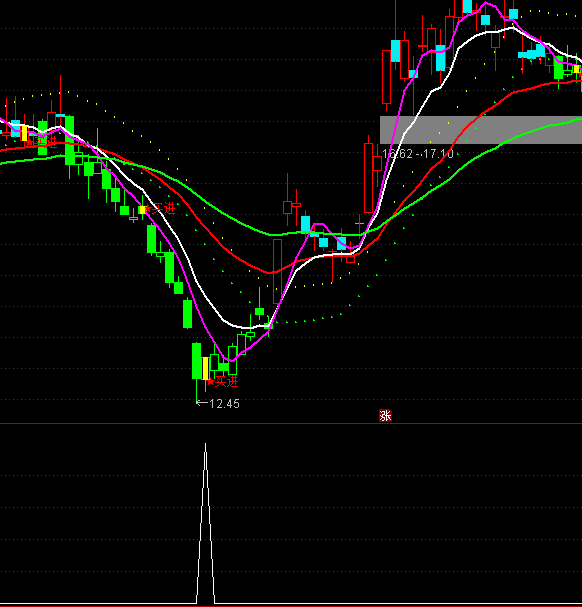Viewport: 582px width, 607px height.
Task: Select the cyan candle beside the first tall gap-up candle
Action: pyautogui.click(x=395, y=51)
